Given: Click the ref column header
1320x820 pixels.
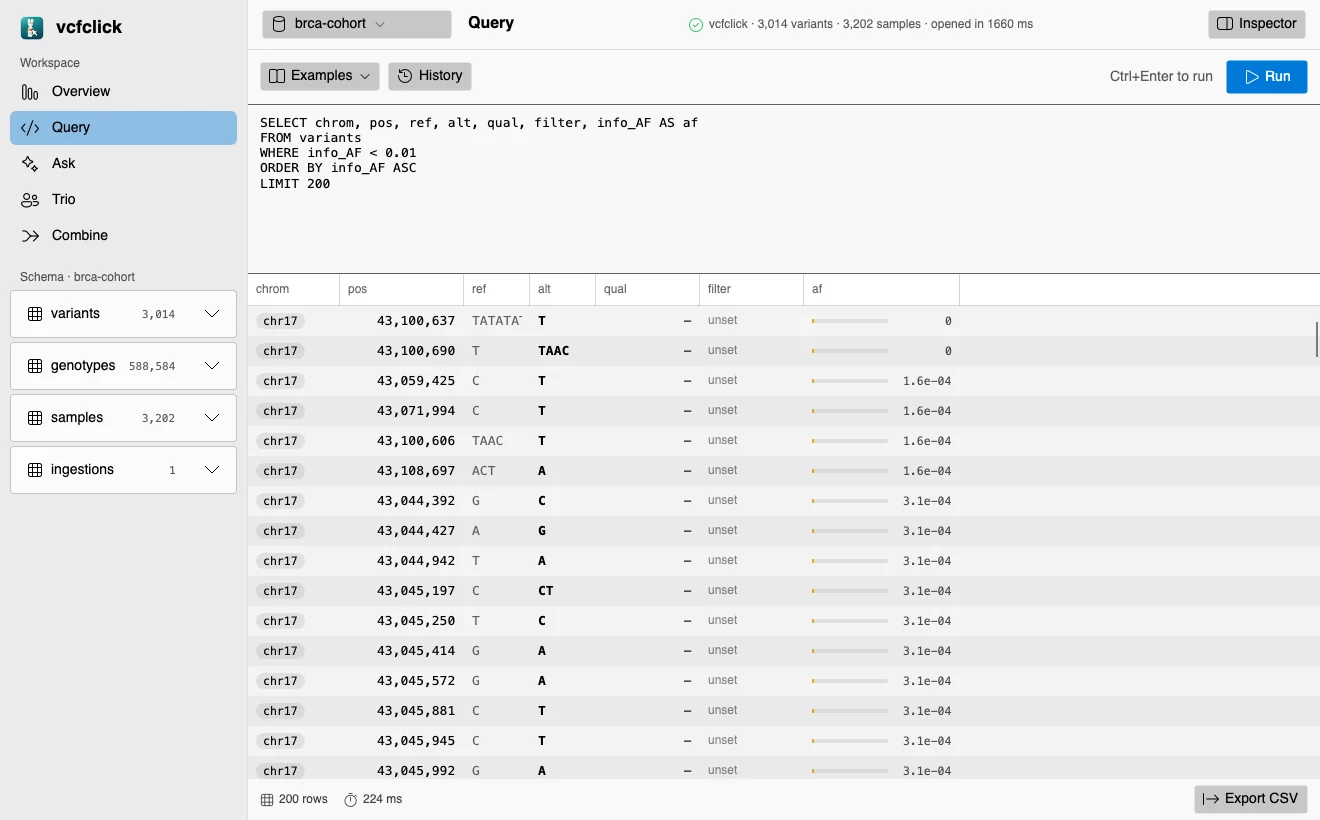Looking at the screenshot, I should [497, 289].
